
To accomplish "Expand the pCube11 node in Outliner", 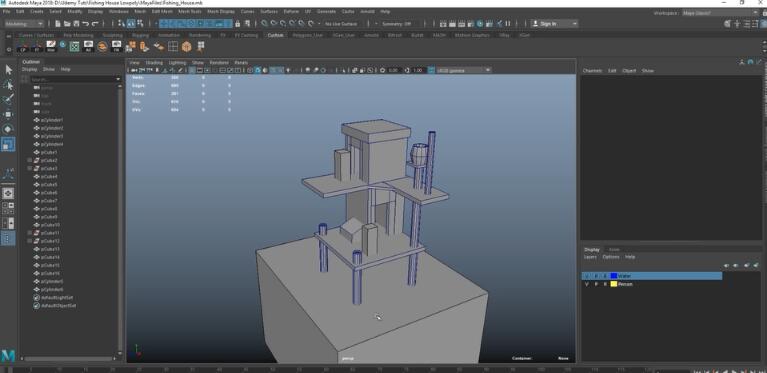I will point(30,233).
